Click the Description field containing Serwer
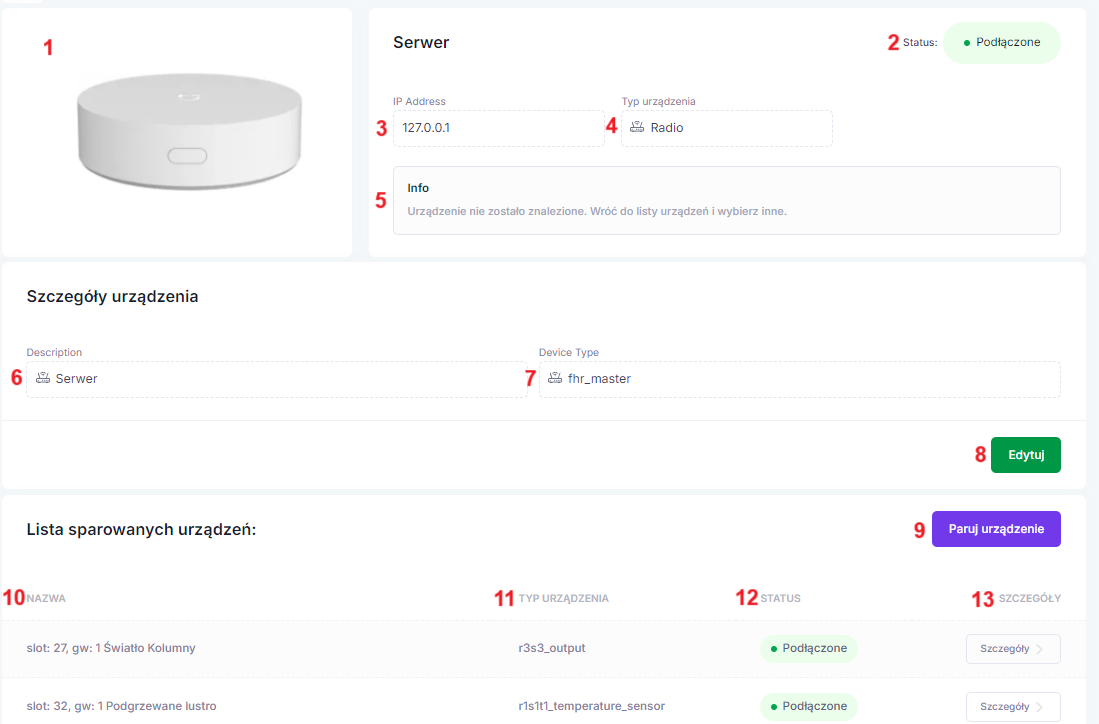 (x=277, y=379)
